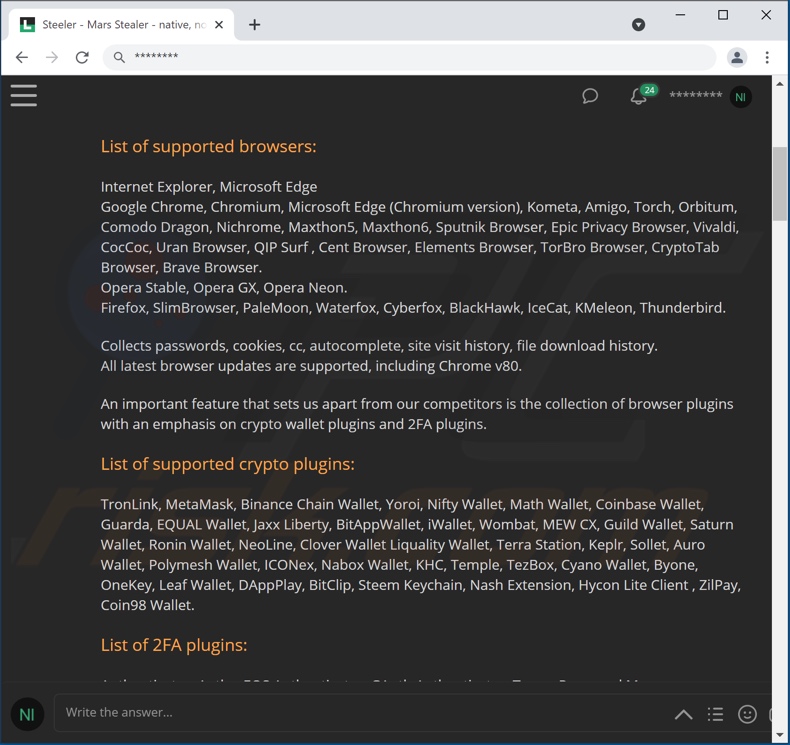Click heading List of supported browsers:
This screenshot has width=790, height=745.
(209, 147)
